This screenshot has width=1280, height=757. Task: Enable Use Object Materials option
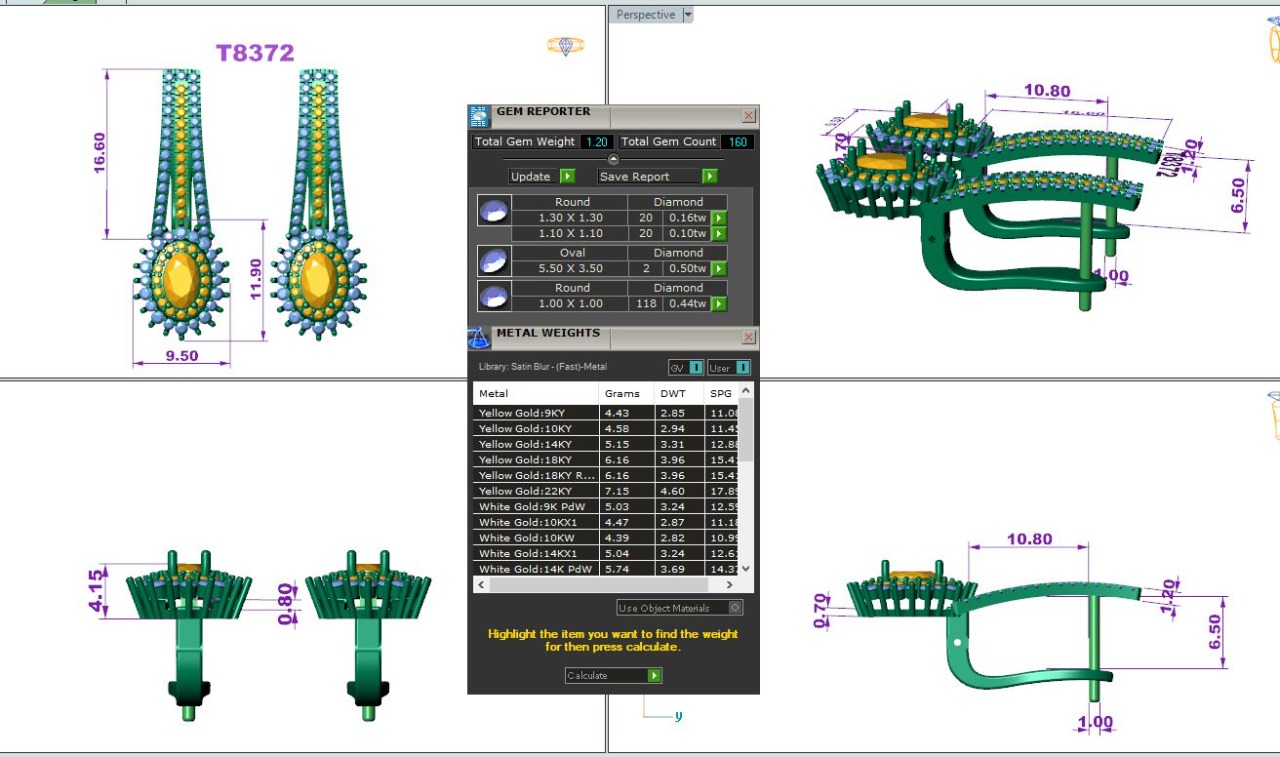tap(735, 608)
